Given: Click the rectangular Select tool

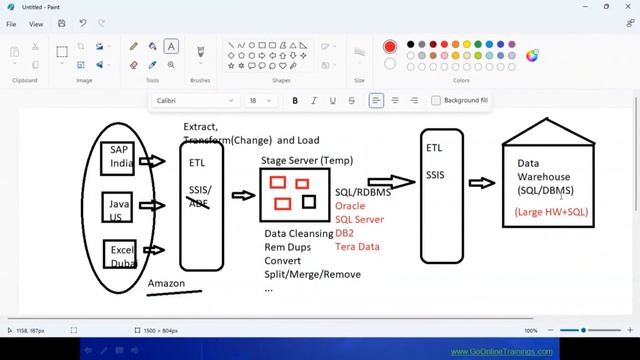Looking at the screenshot, I should 62,51.
